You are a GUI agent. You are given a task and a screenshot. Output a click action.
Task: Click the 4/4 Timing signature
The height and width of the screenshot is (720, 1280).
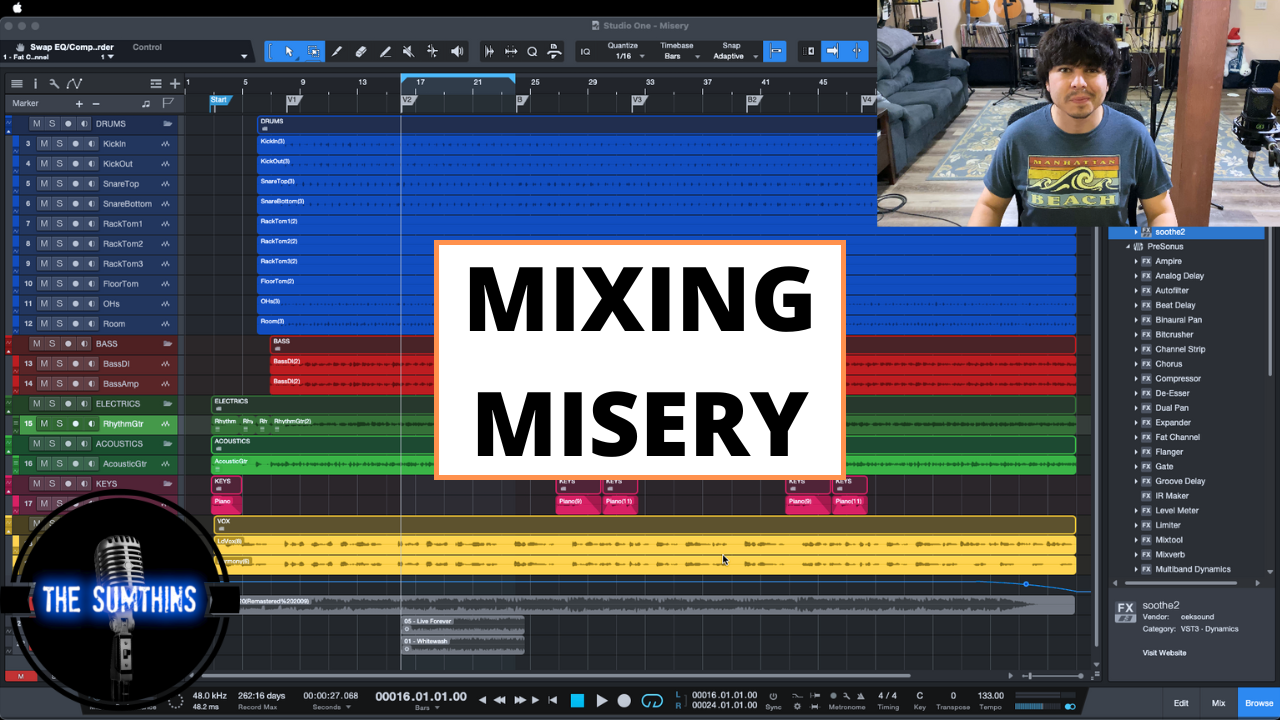887,696
